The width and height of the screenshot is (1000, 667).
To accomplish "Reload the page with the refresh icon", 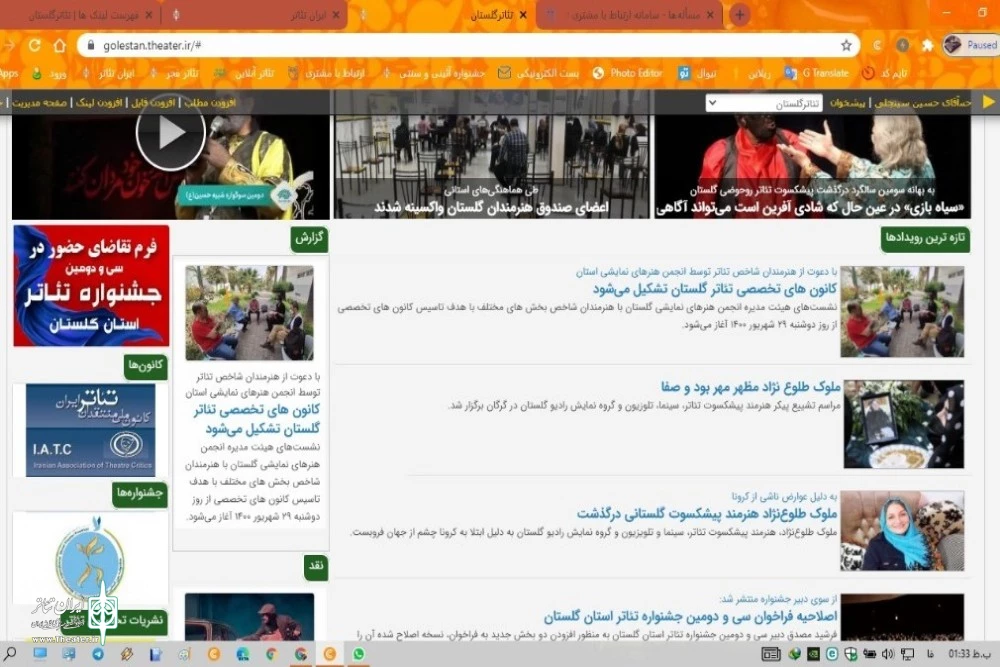I will click(x=34, y=45).
